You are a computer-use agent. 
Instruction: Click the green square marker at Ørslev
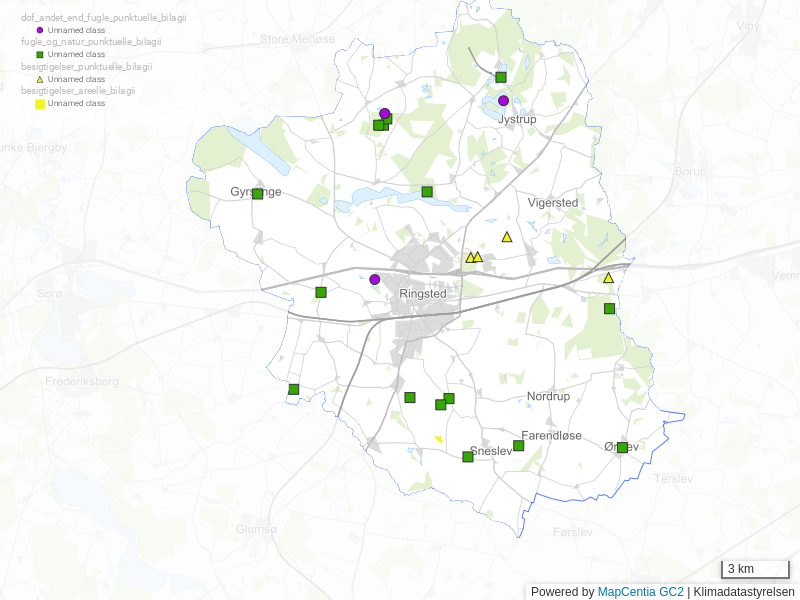pyautogui.click(x=622, y=447)
